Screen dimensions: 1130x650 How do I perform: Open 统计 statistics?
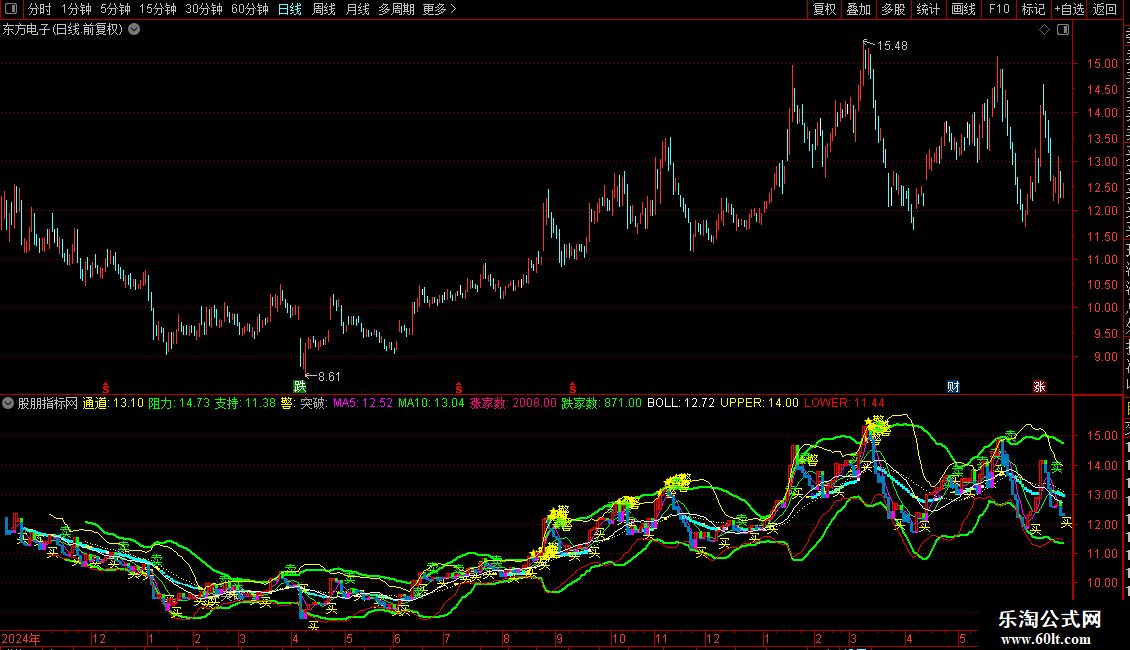[928, 9]
